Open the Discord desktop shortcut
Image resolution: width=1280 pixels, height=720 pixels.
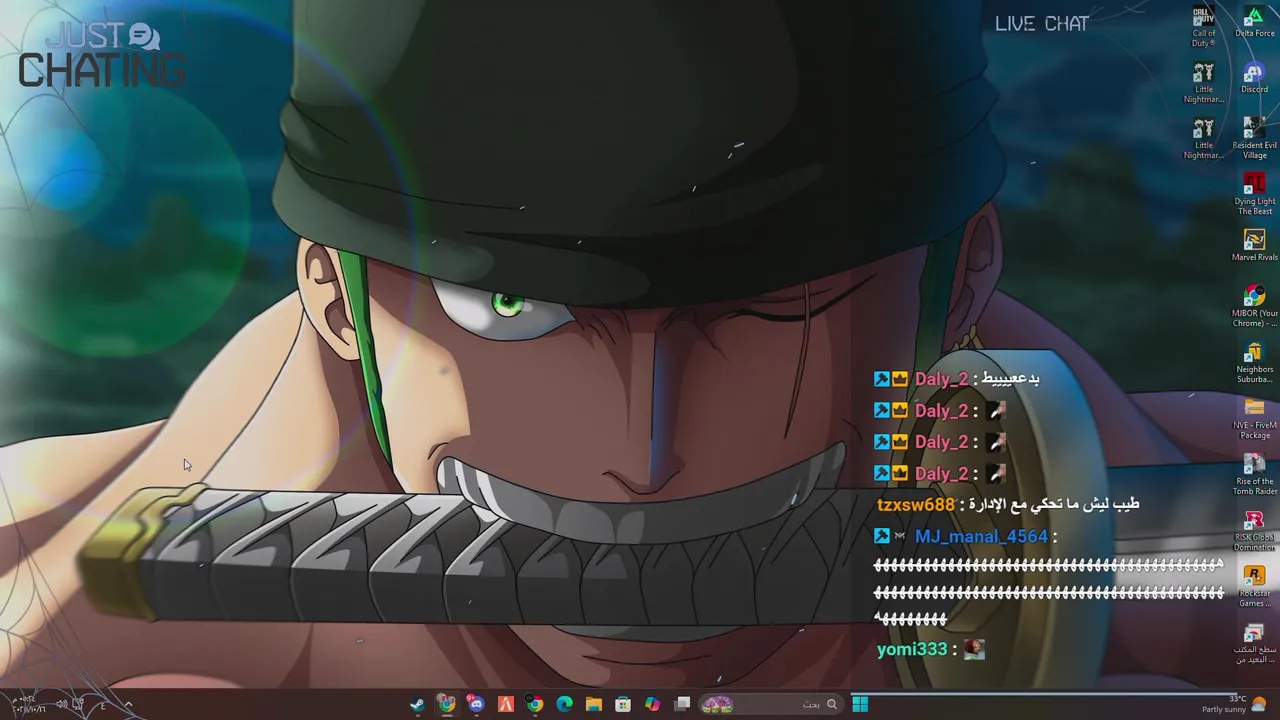pyautogui.click(x=1254, y=78)
